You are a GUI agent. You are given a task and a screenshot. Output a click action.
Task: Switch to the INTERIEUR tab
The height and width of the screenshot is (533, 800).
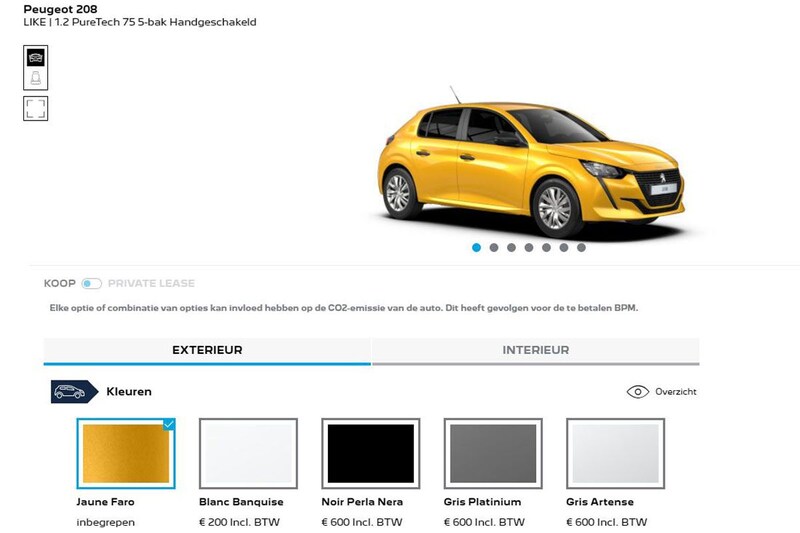(x=535, y=350)
